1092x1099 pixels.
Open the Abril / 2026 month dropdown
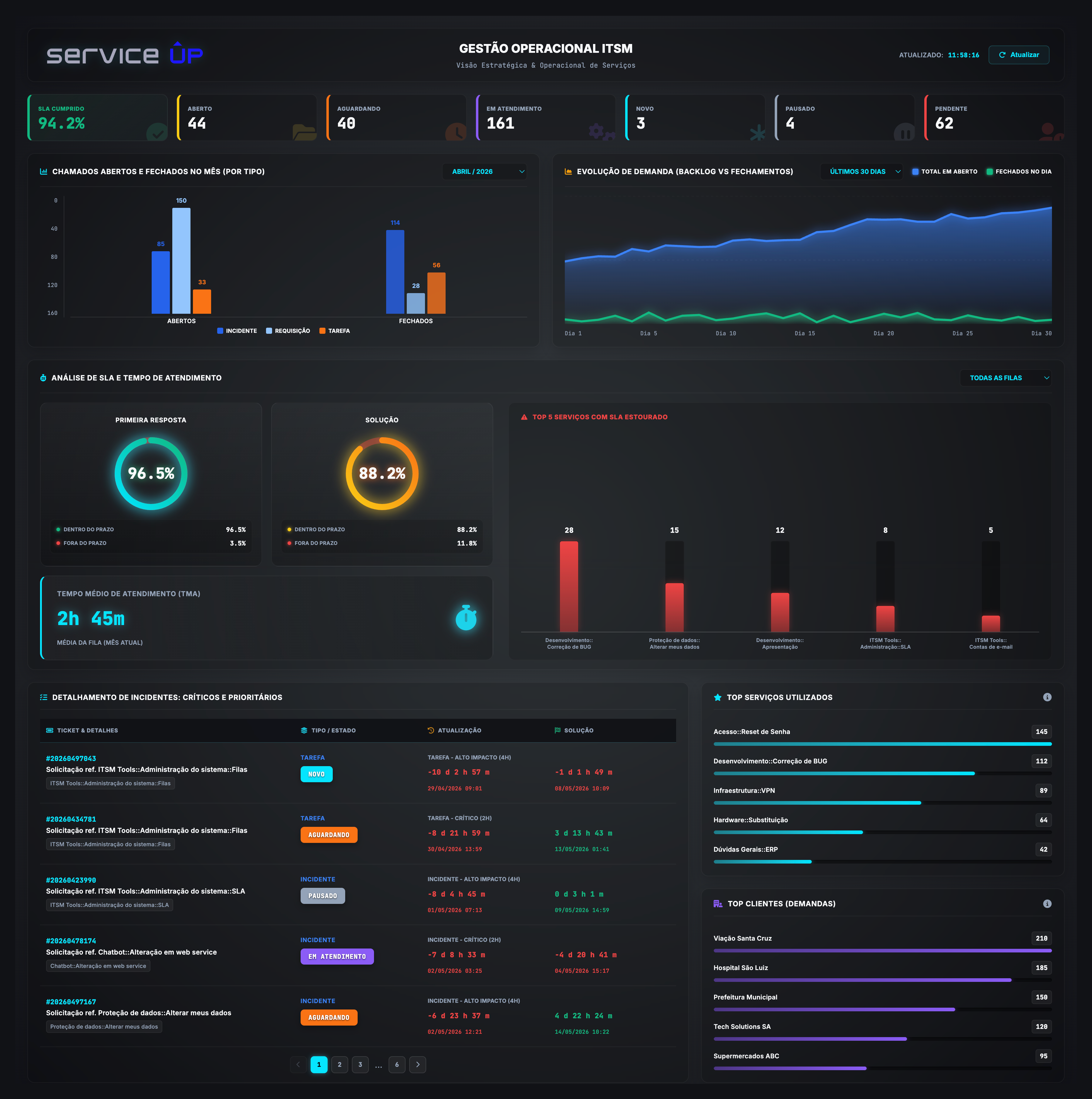point(485,172)
